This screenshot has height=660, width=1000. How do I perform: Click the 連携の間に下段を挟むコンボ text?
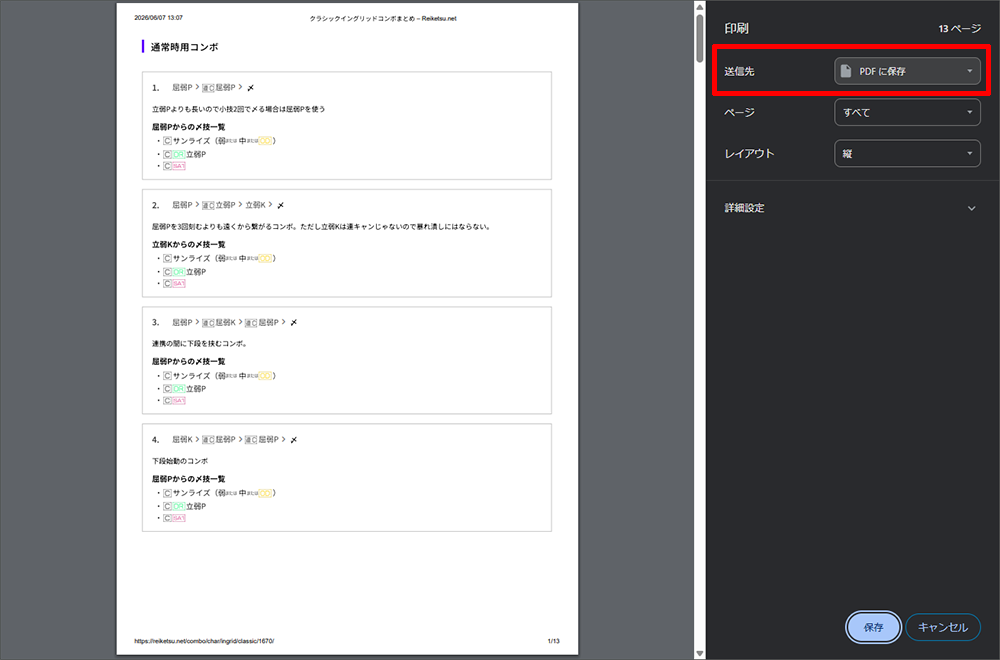tap(200, 344)
